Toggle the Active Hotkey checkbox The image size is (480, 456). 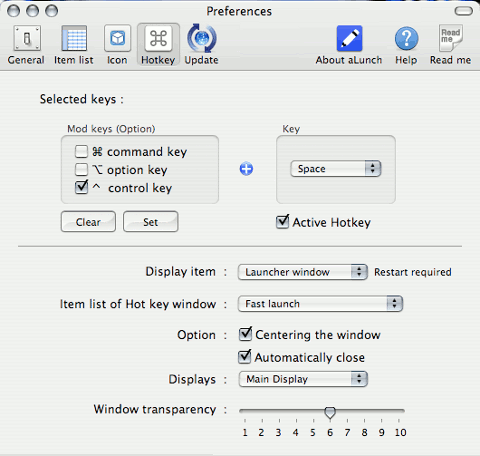pos(282,222)
